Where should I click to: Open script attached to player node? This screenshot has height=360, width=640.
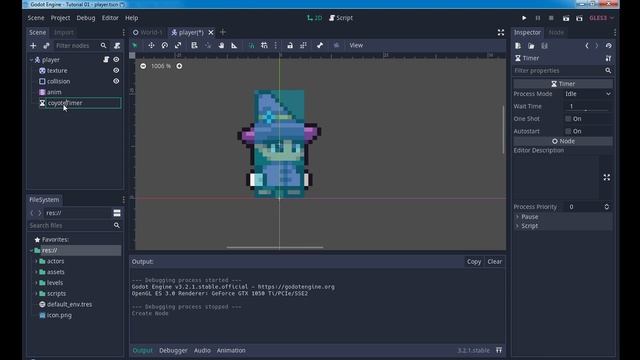point(106,60)
